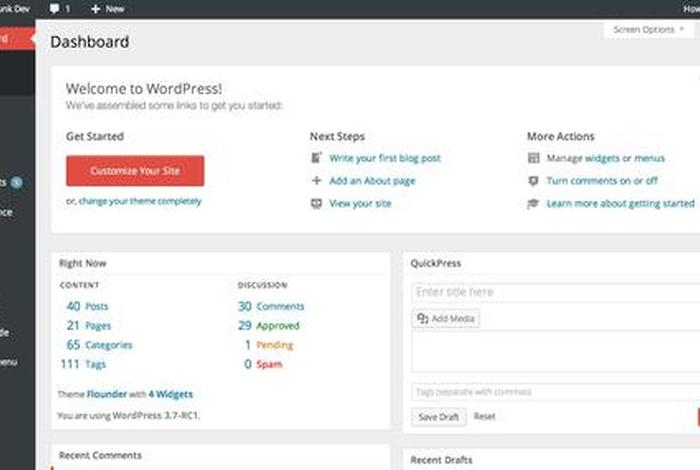Click the write blog post pencil icon

316,158
